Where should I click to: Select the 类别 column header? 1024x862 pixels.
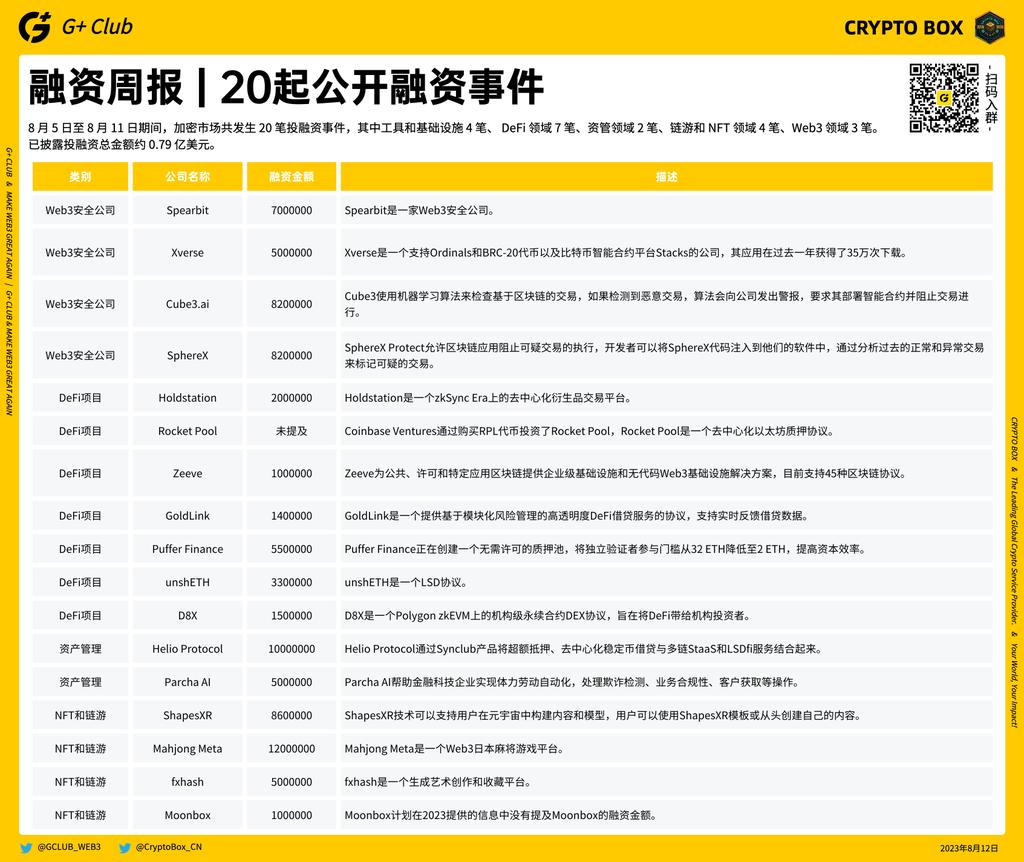click(x=80, y=176)
